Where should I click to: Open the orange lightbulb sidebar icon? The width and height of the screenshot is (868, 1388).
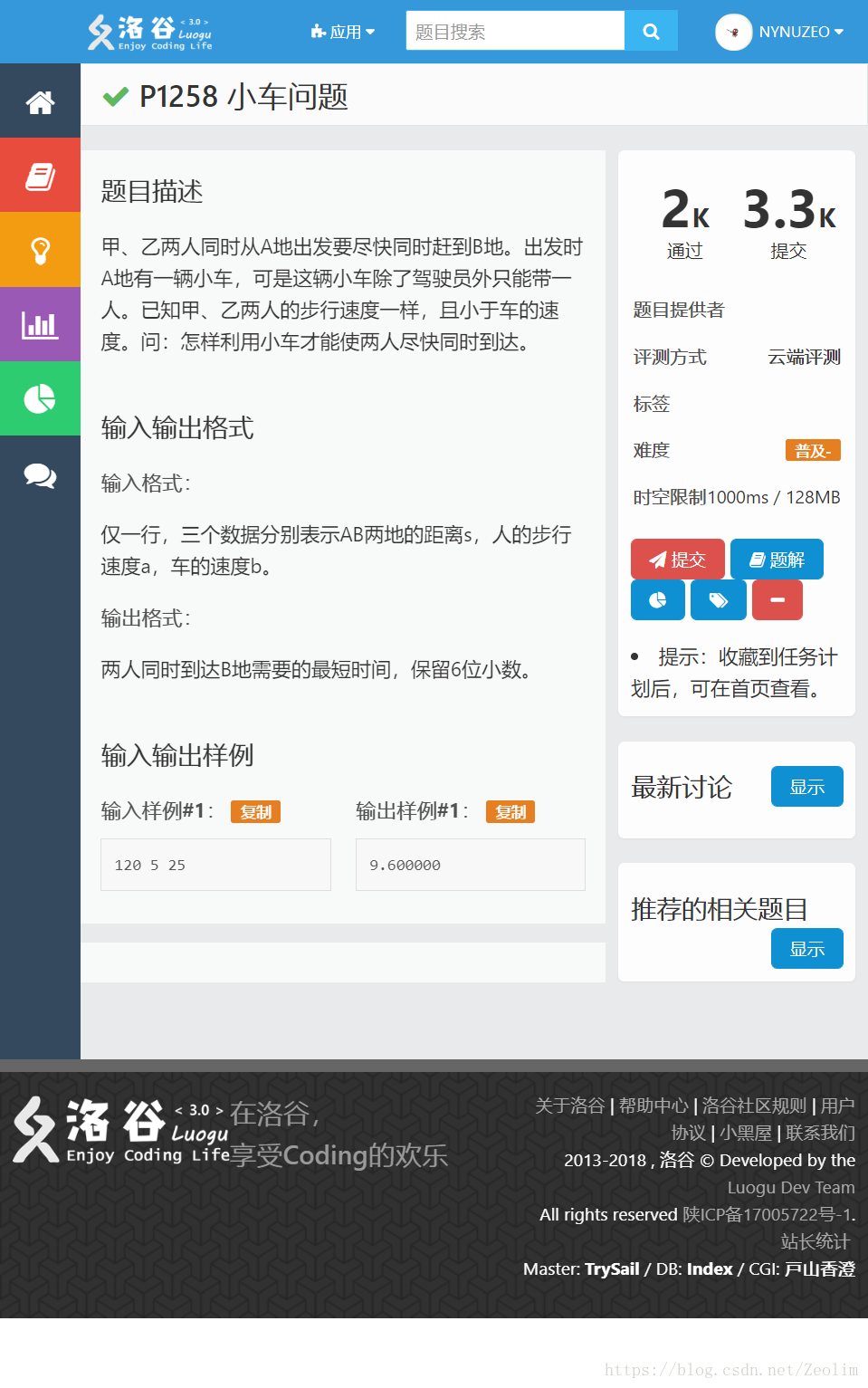(40, 250)
